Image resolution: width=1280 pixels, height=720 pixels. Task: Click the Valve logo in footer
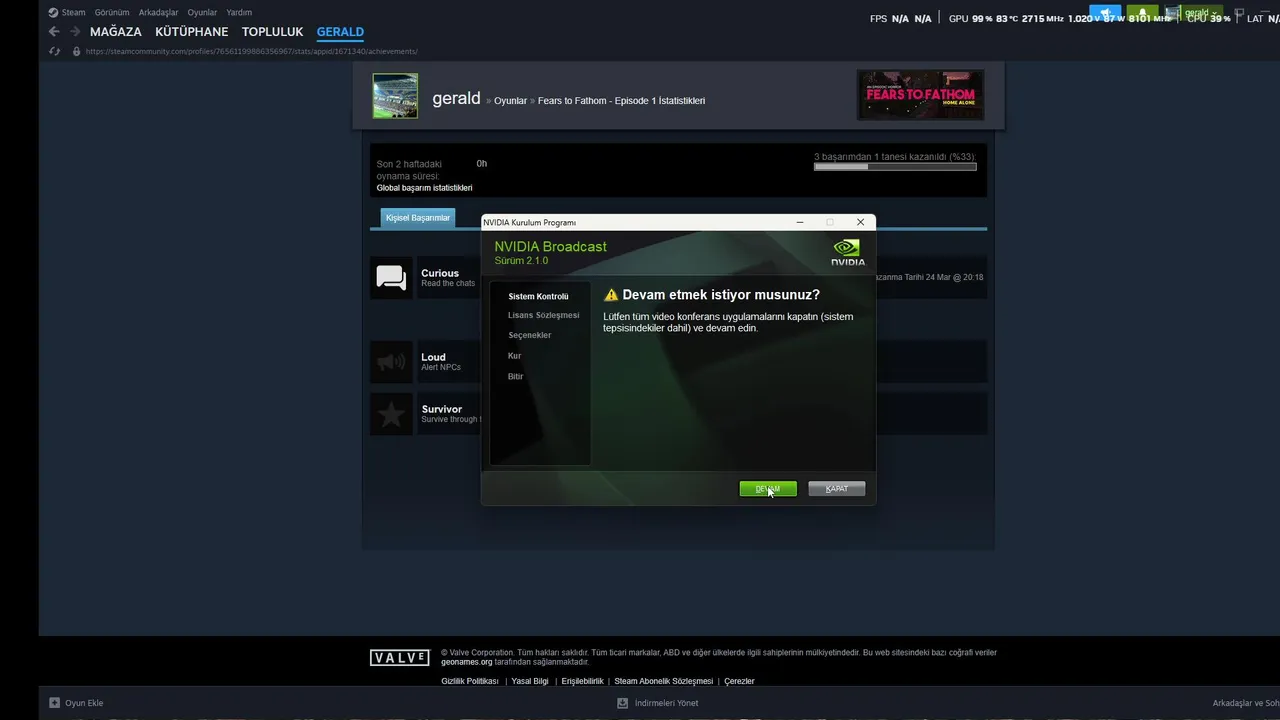(400, 657)
